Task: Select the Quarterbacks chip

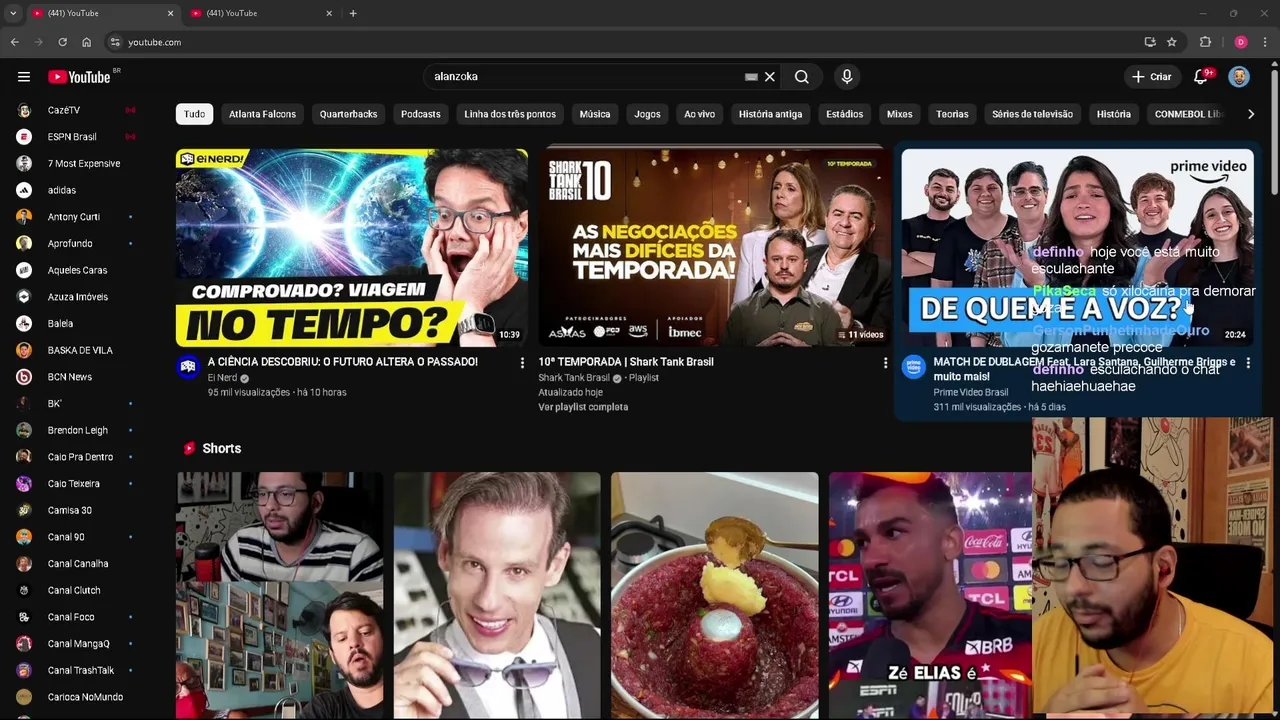Action: coord(348,114)
